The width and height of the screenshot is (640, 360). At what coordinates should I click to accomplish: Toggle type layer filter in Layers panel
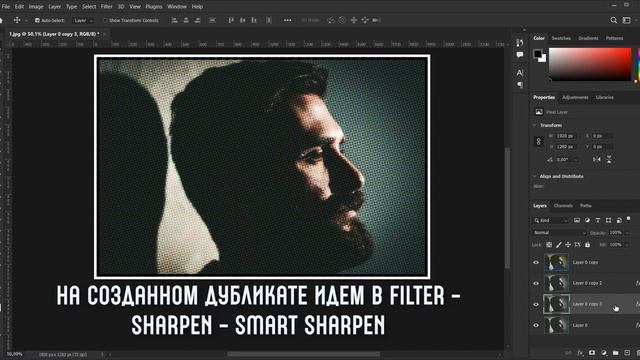tap(598, 220)
